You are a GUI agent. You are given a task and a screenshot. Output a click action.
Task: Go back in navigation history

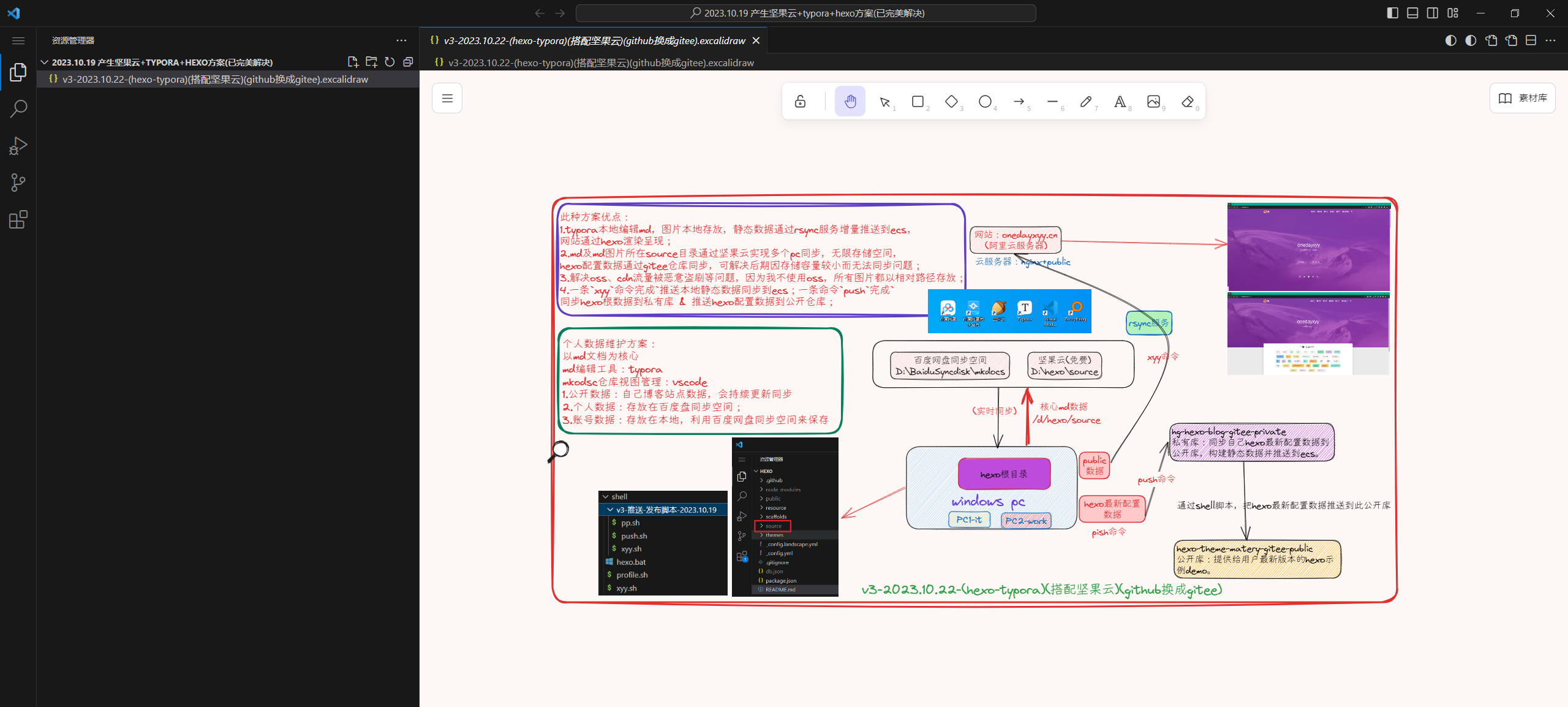(x=540, y=13)
